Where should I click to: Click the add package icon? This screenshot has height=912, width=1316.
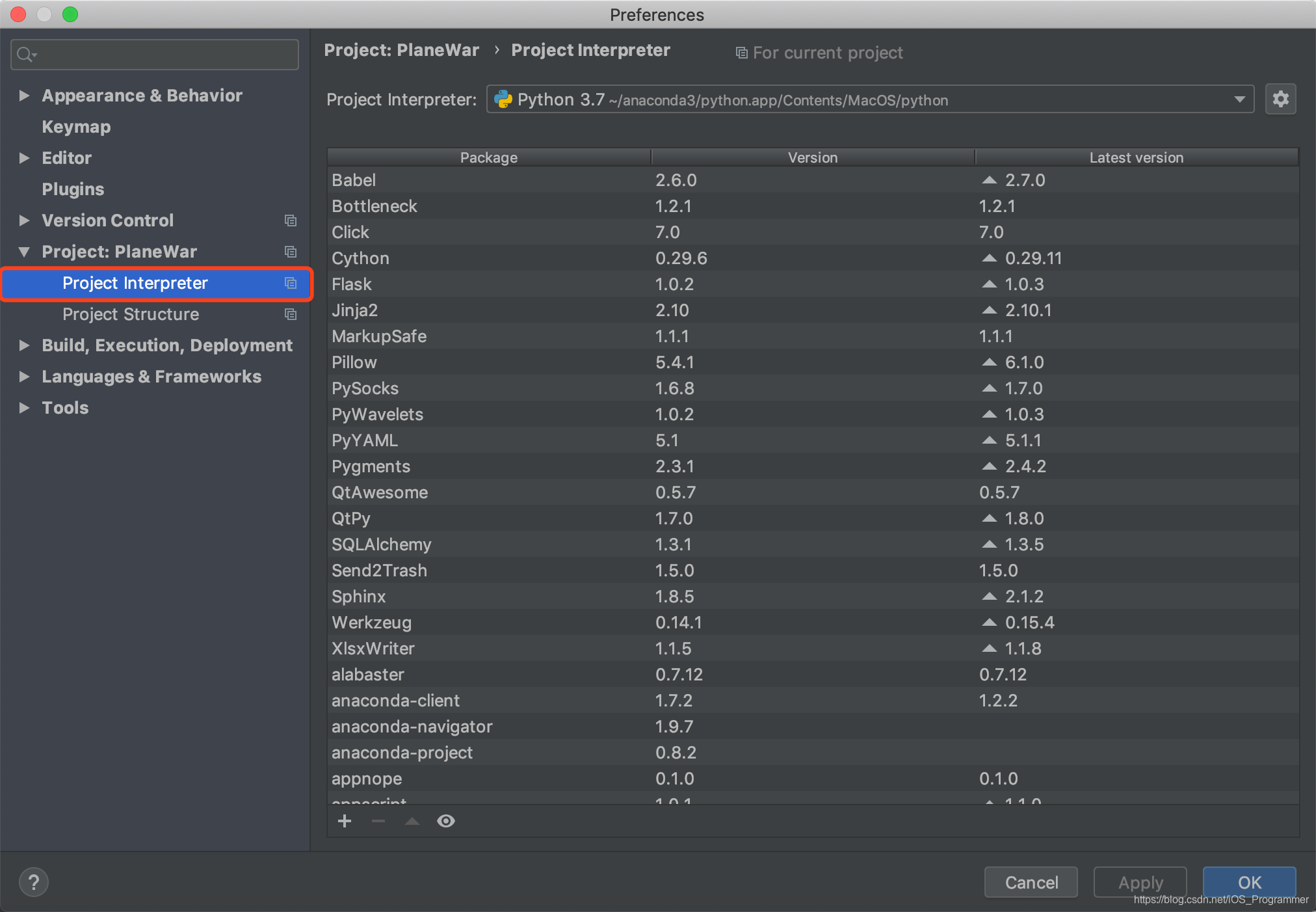pos(346,820)
